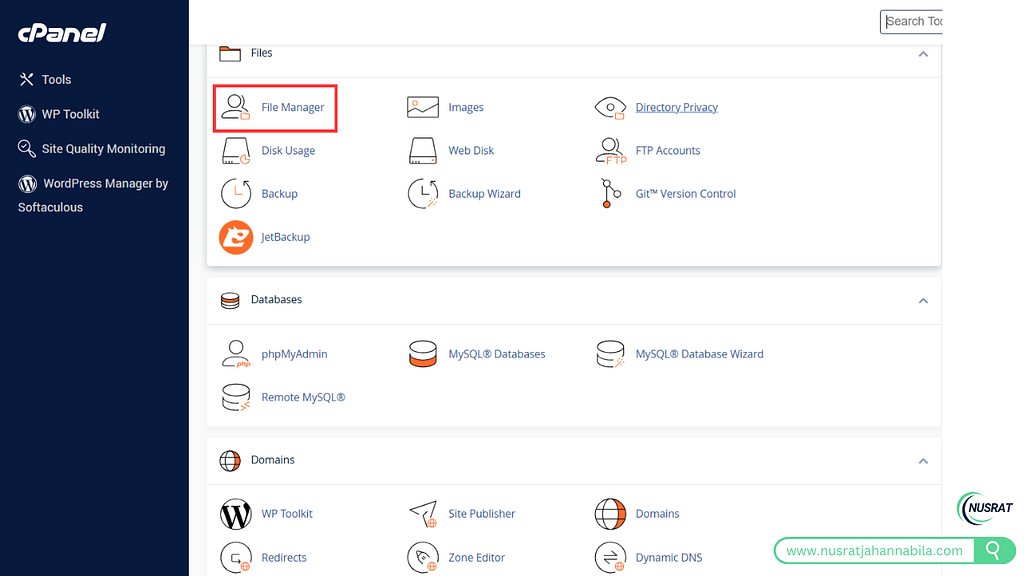The image size is (1024, 576).
Task: Open MySQL Database Wizard icon
Action: pos(610,354)
